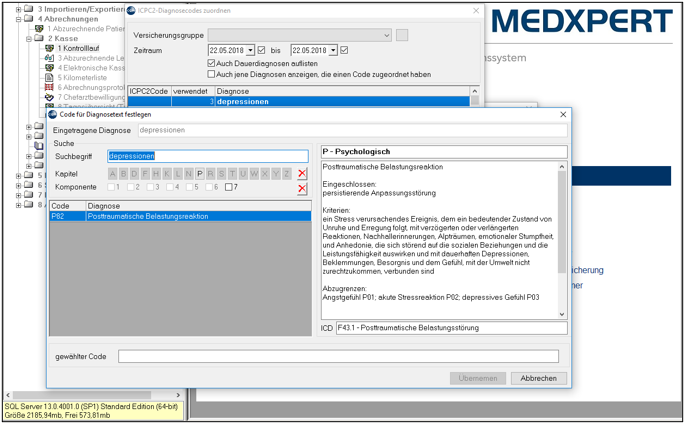
Task: Select 5 Kilometerliste tree item
Action: click(82, 78)
